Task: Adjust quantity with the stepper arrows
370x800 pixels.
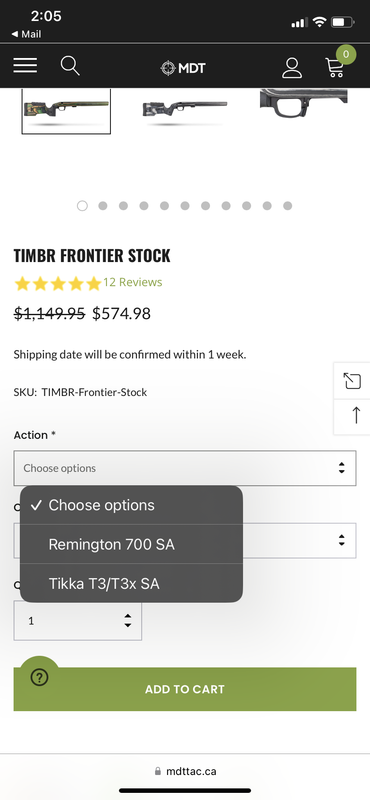Action: (x=128, y=620)
